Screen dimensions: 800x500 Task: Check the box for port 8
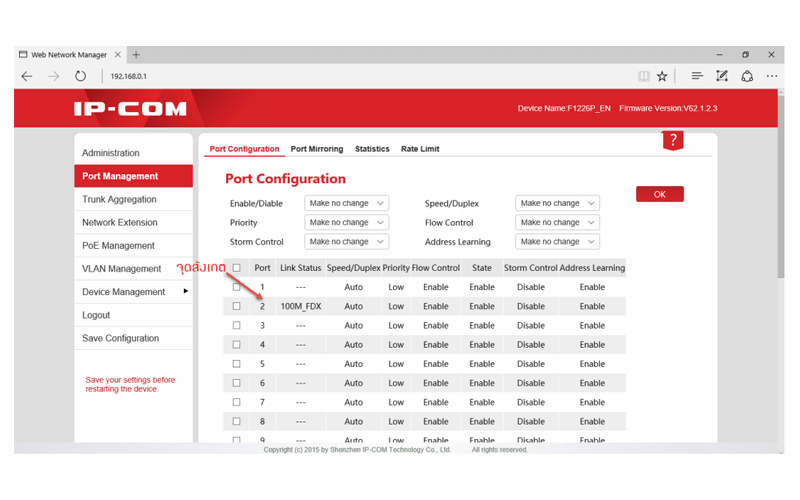point(236,421)
